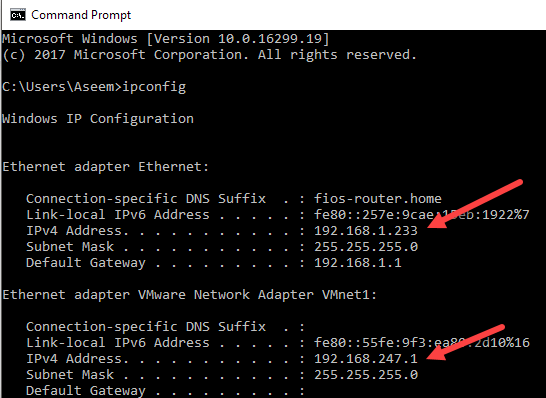The width and height of the screenshot is (546, 398).
Task: Click the red arrow pointing at 192.168.247.1
Action: point(465,342)
